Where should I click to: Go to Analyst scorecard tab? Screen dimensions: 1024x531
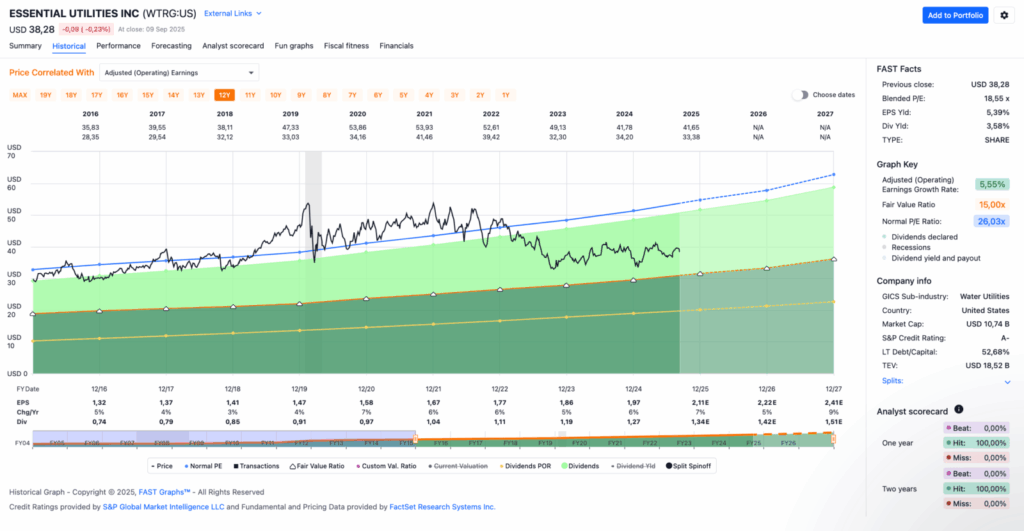point(233,46)
